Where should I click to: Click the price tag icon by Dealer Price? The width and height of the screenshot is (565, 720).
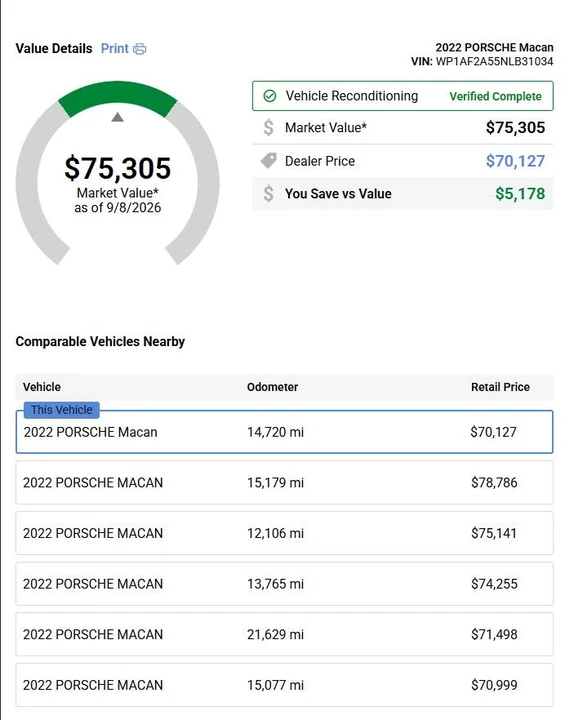coord(269,161)
